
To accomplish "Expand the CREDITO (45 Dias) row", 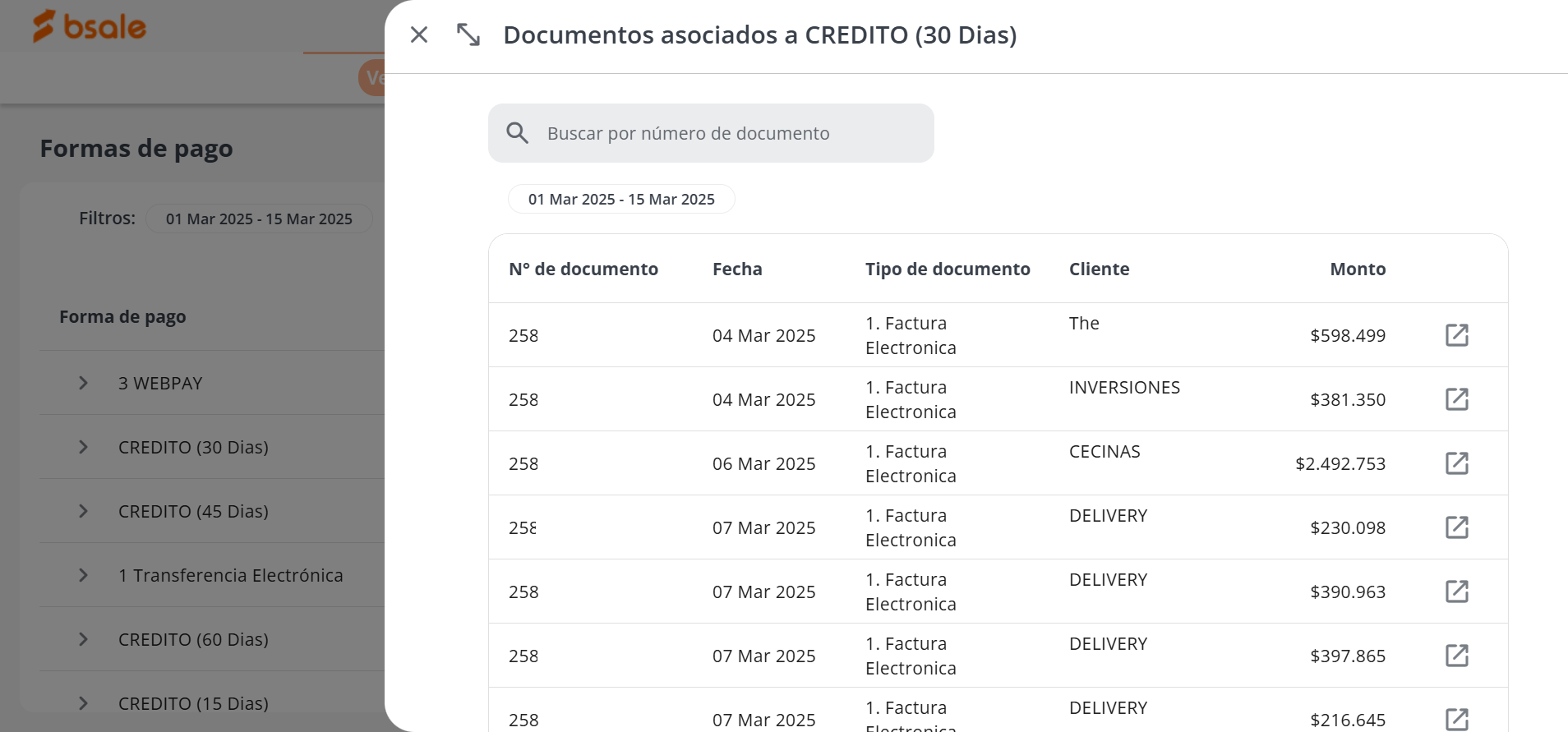I will pyautogui.click(x=83, y=511).
